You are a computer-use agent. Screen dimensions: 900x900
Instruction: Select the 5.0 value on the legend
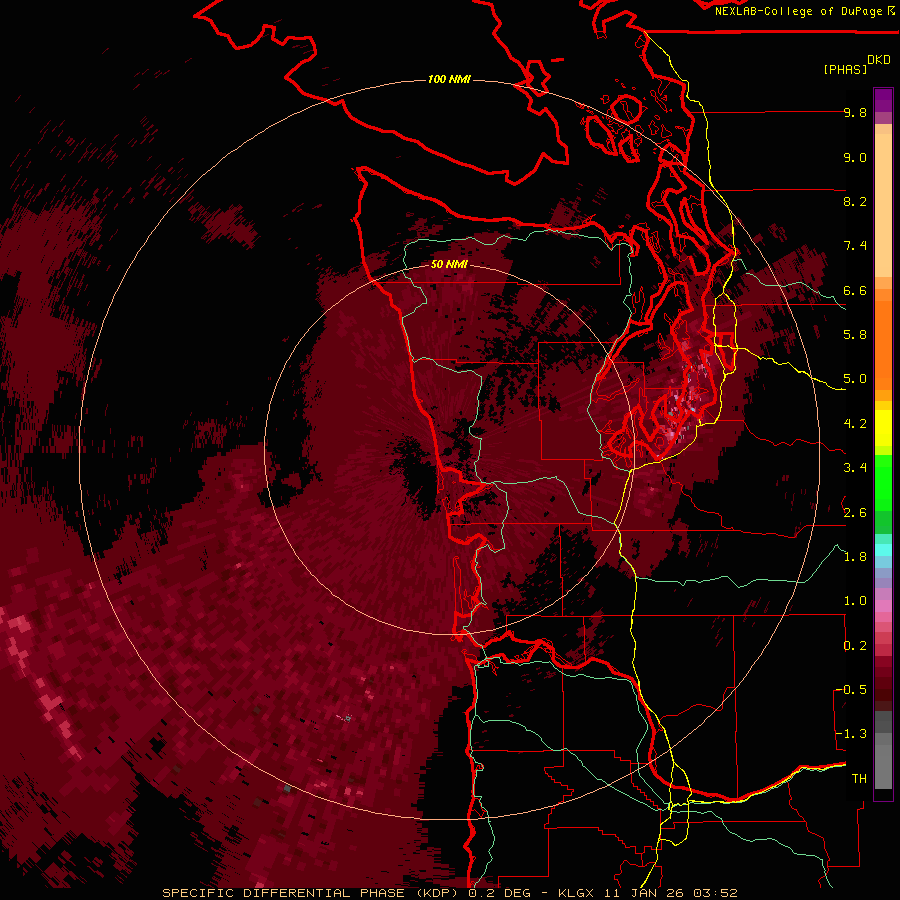(x=855, y=379)
